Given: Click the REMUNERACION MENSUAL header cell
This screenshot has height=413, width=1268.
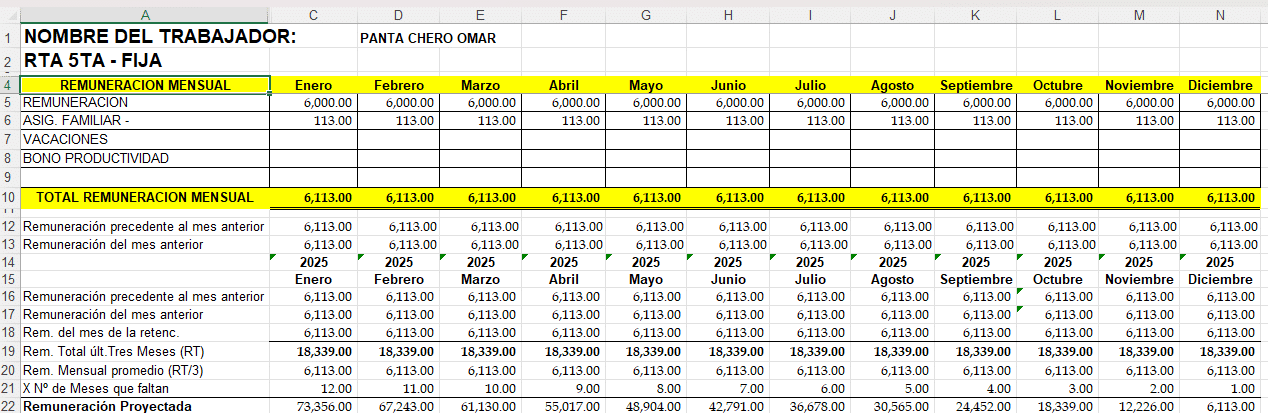Looking at the screenshot, I should (145, 85).
